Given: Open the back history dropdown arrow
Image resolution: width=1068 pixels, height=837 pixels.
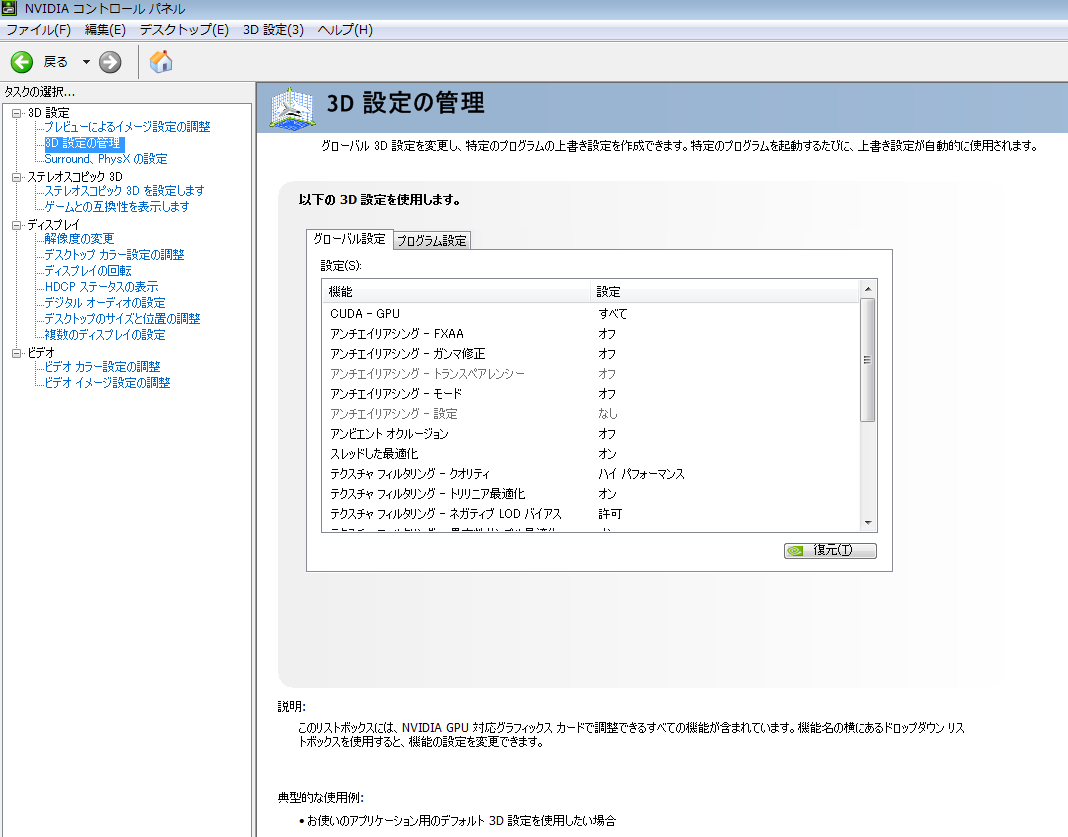Looking at the screenshot, I should 87,62.
